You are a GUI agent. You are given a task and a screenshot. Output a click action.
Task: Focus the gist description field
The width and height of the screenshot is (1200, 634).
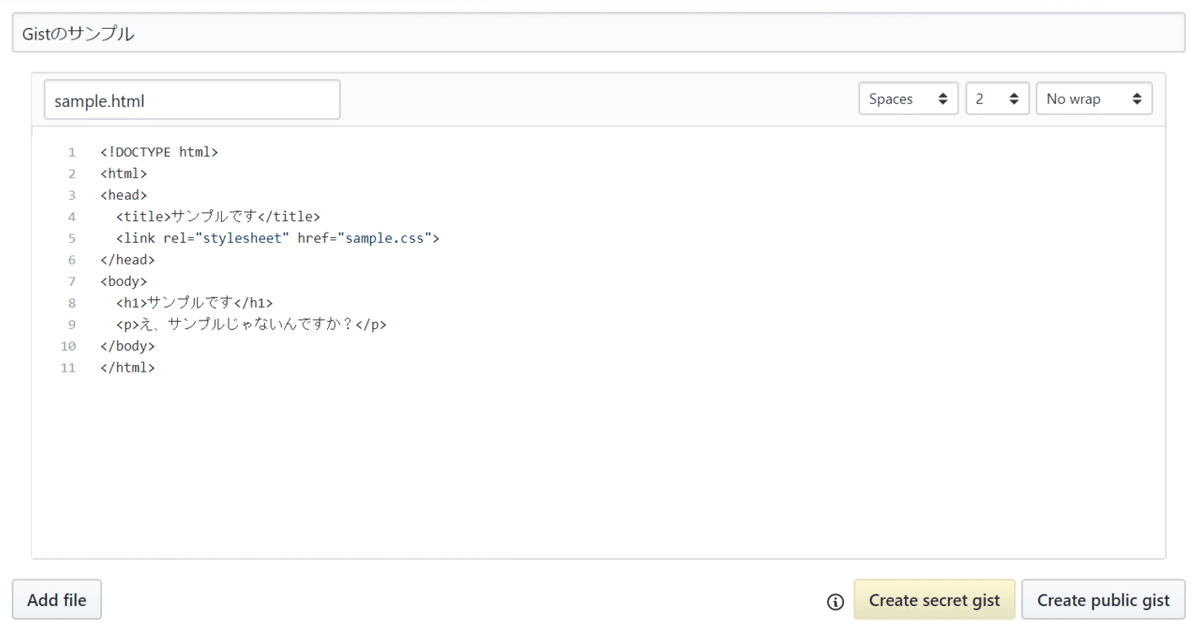(x=598, y=33)
